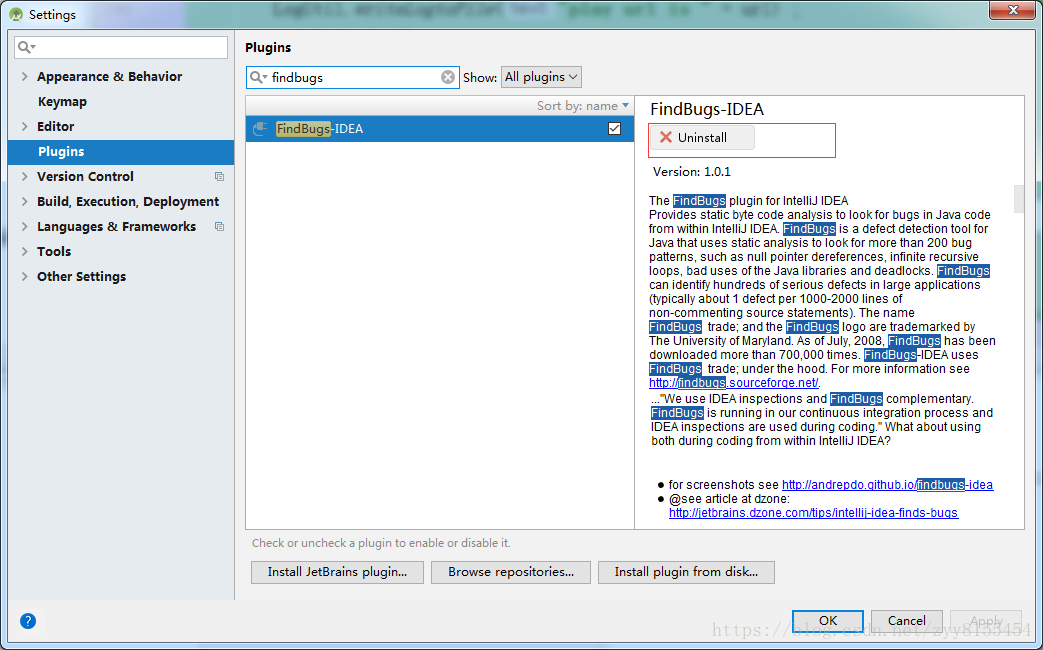Click the FindBugs-IDEA plugin icon

point(260,128)
